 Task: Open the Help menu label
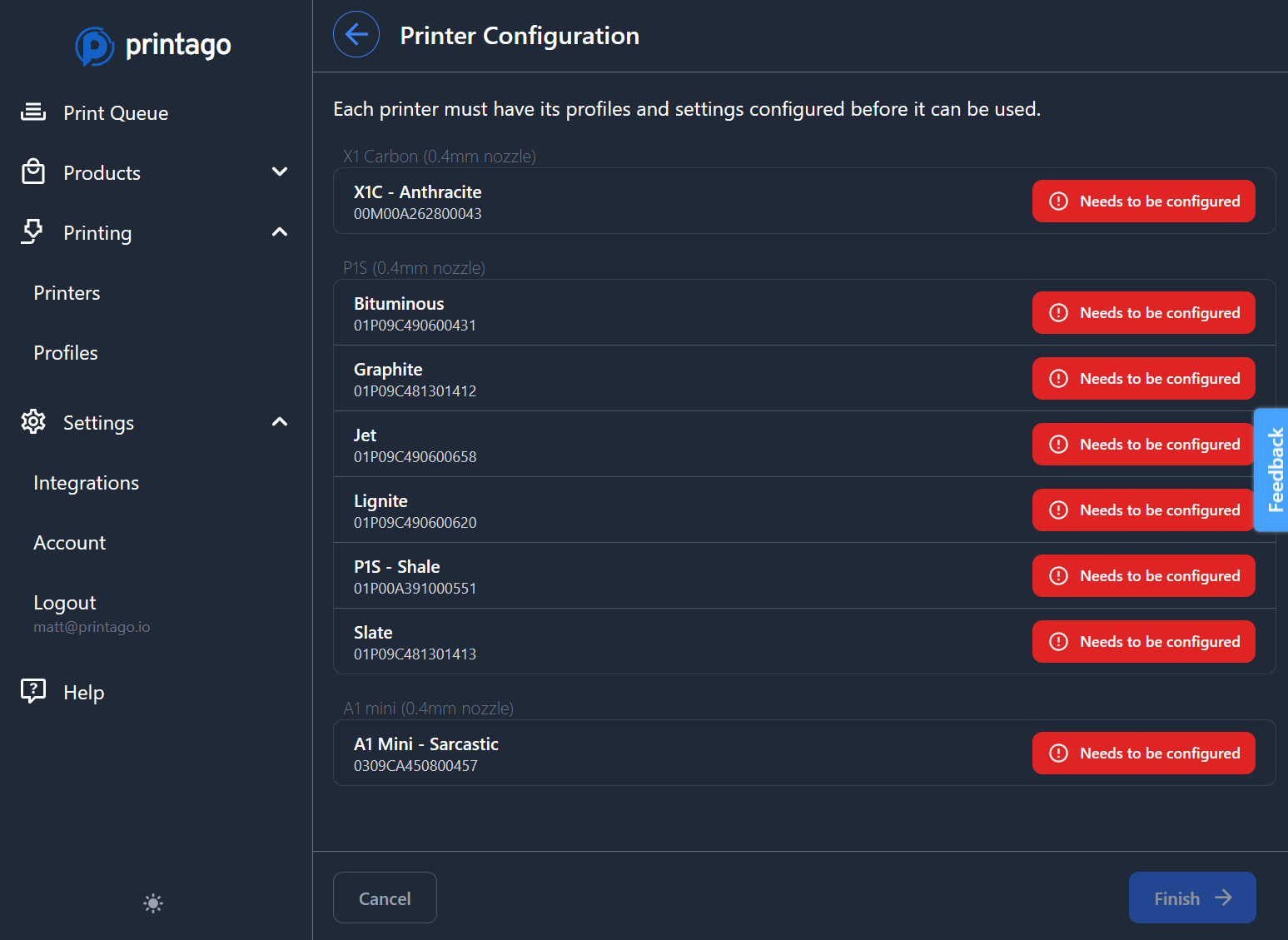point(83,693)
